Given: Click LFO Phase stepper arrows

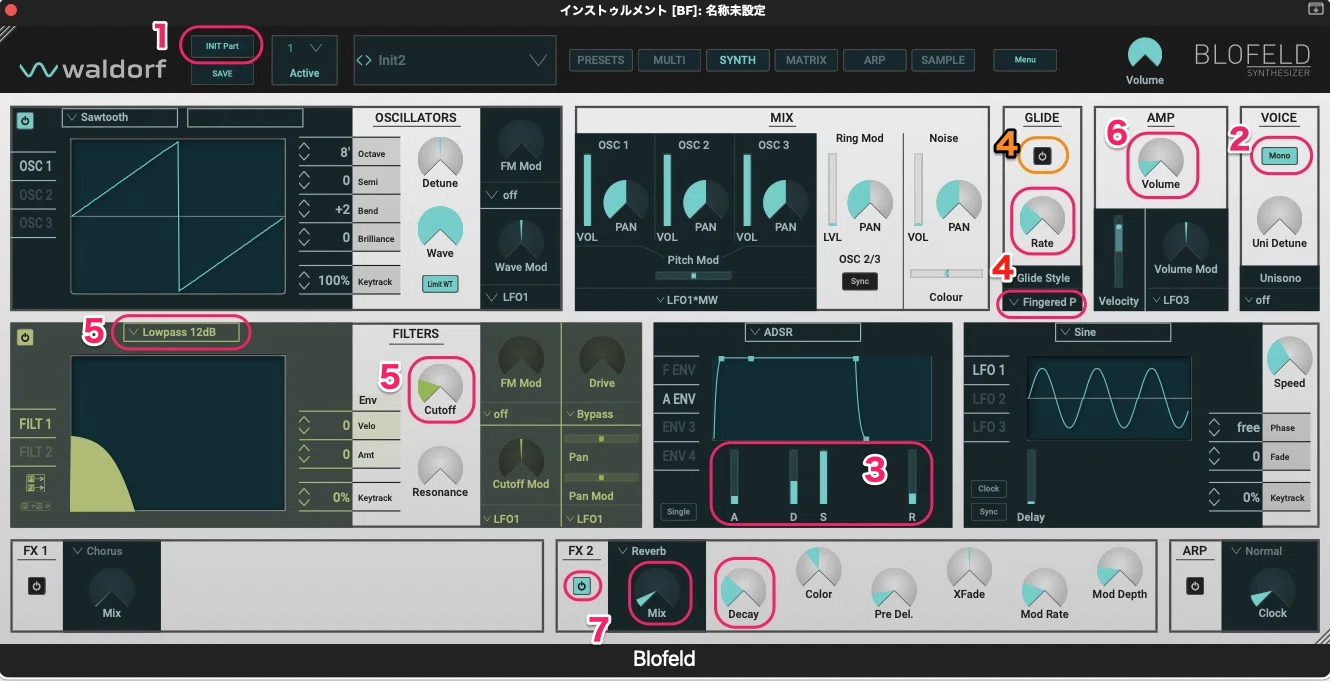Looking at the screenshot, I should (1215, 427).
